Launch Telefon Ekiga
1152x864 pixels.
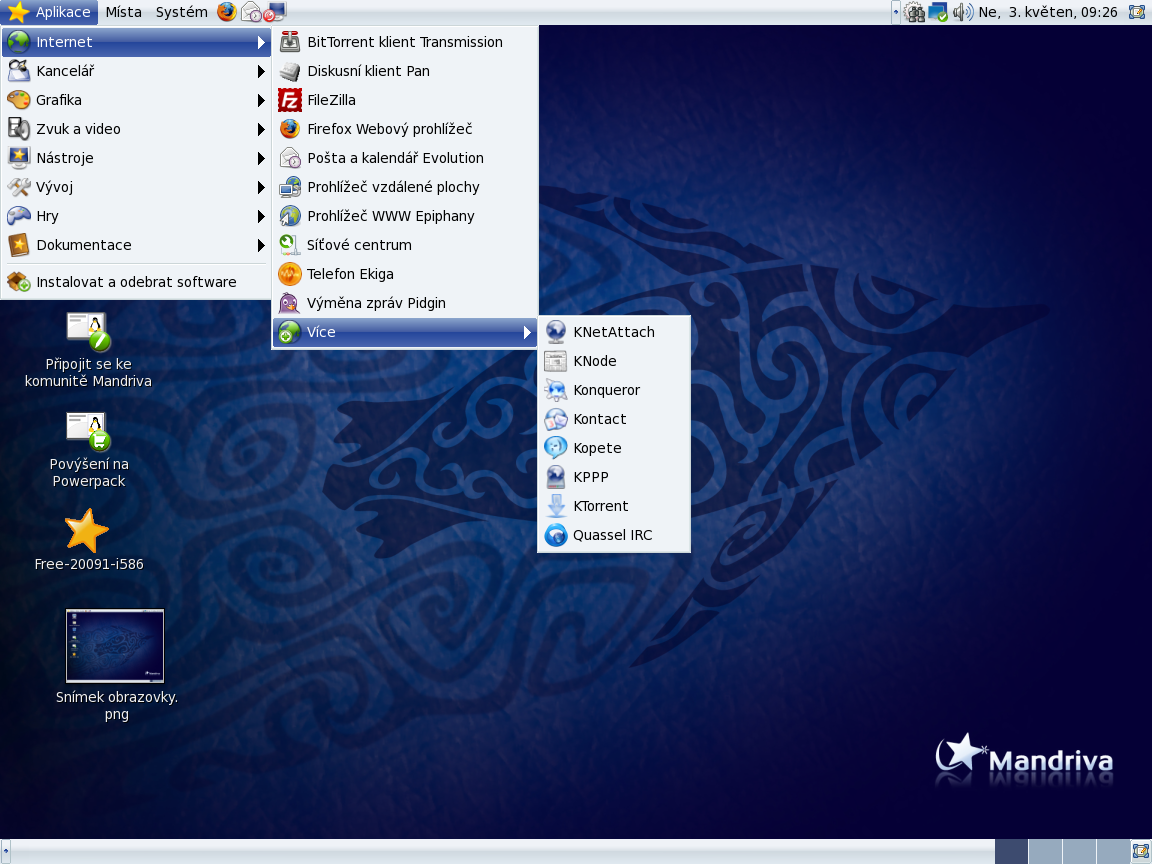405,274
